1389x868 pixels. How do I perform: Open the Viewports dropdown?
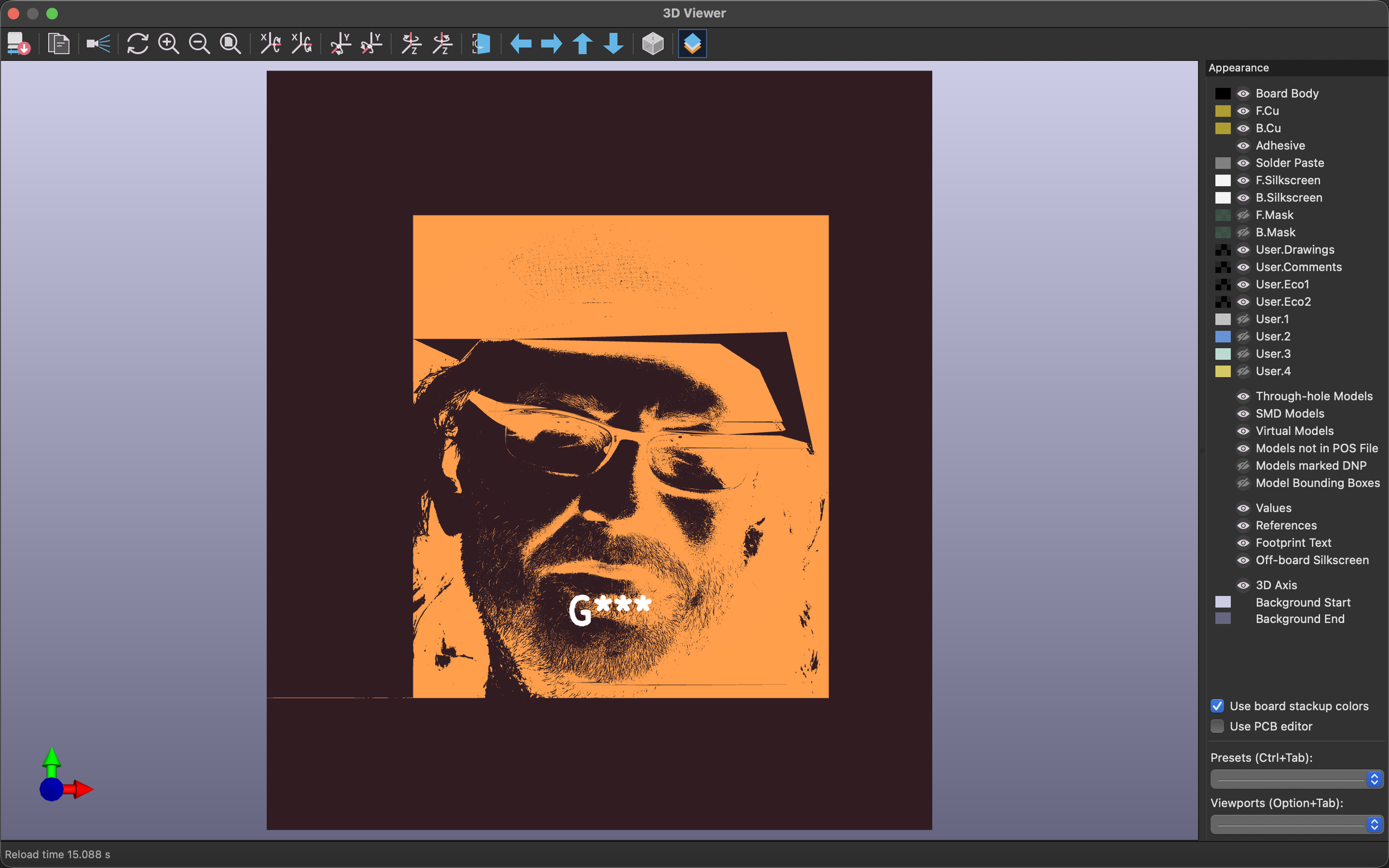pyautogui.click(x=1296, y=824)
